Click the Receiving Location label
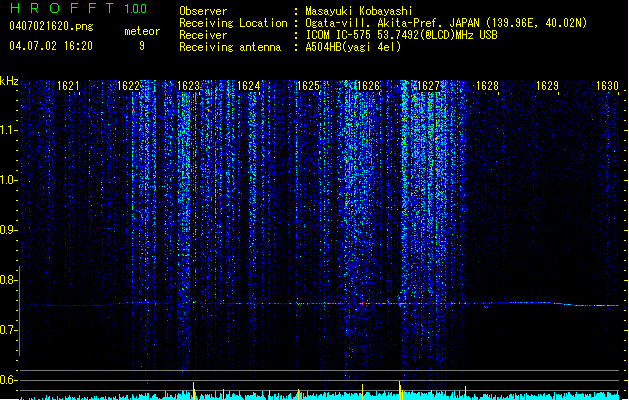The width and height of the screenshot is (629, 400). point(233,23)
